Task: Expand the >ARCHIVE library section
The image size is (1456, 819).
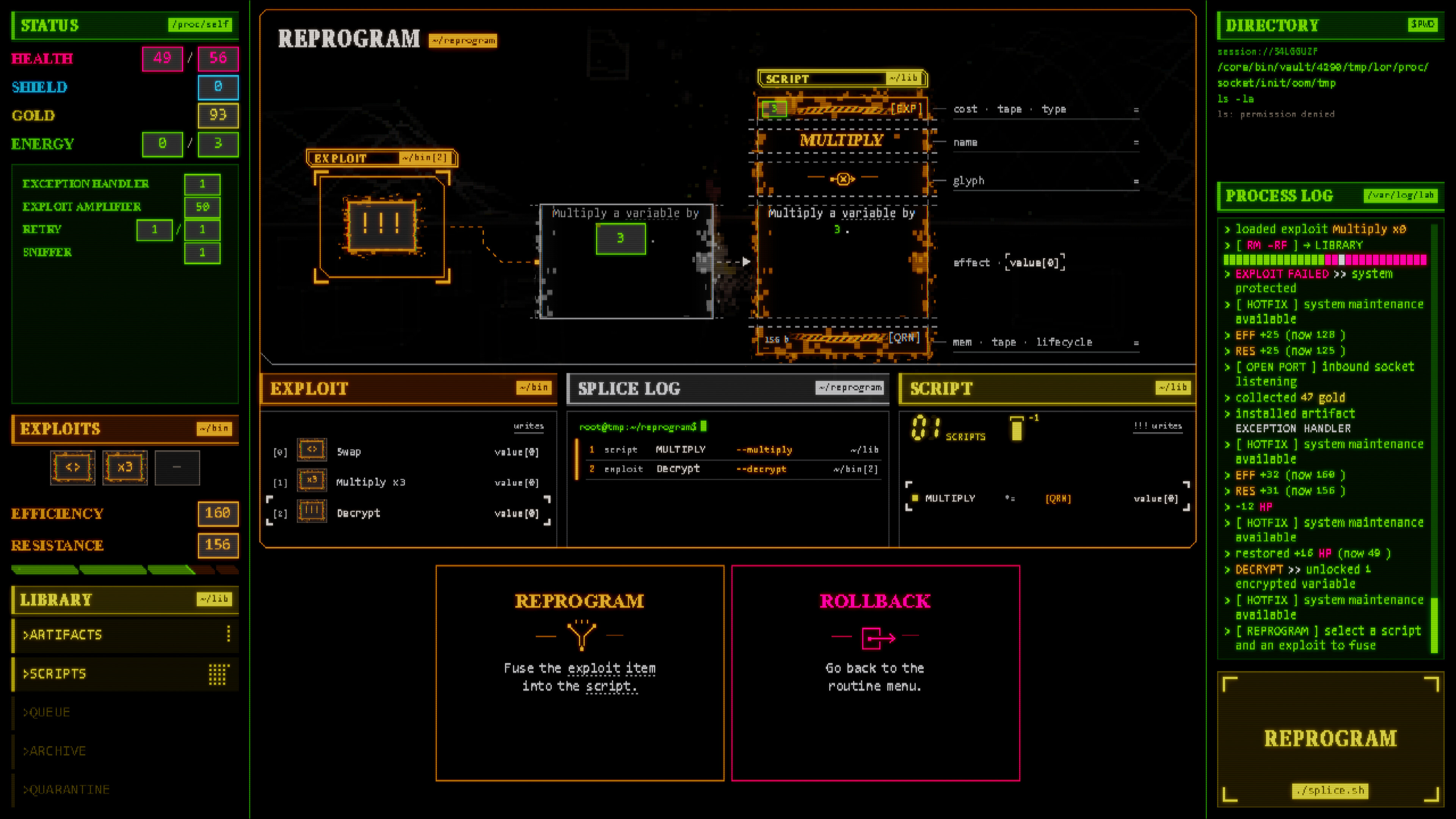Action: pyautogui.click(x=125, y=751)
